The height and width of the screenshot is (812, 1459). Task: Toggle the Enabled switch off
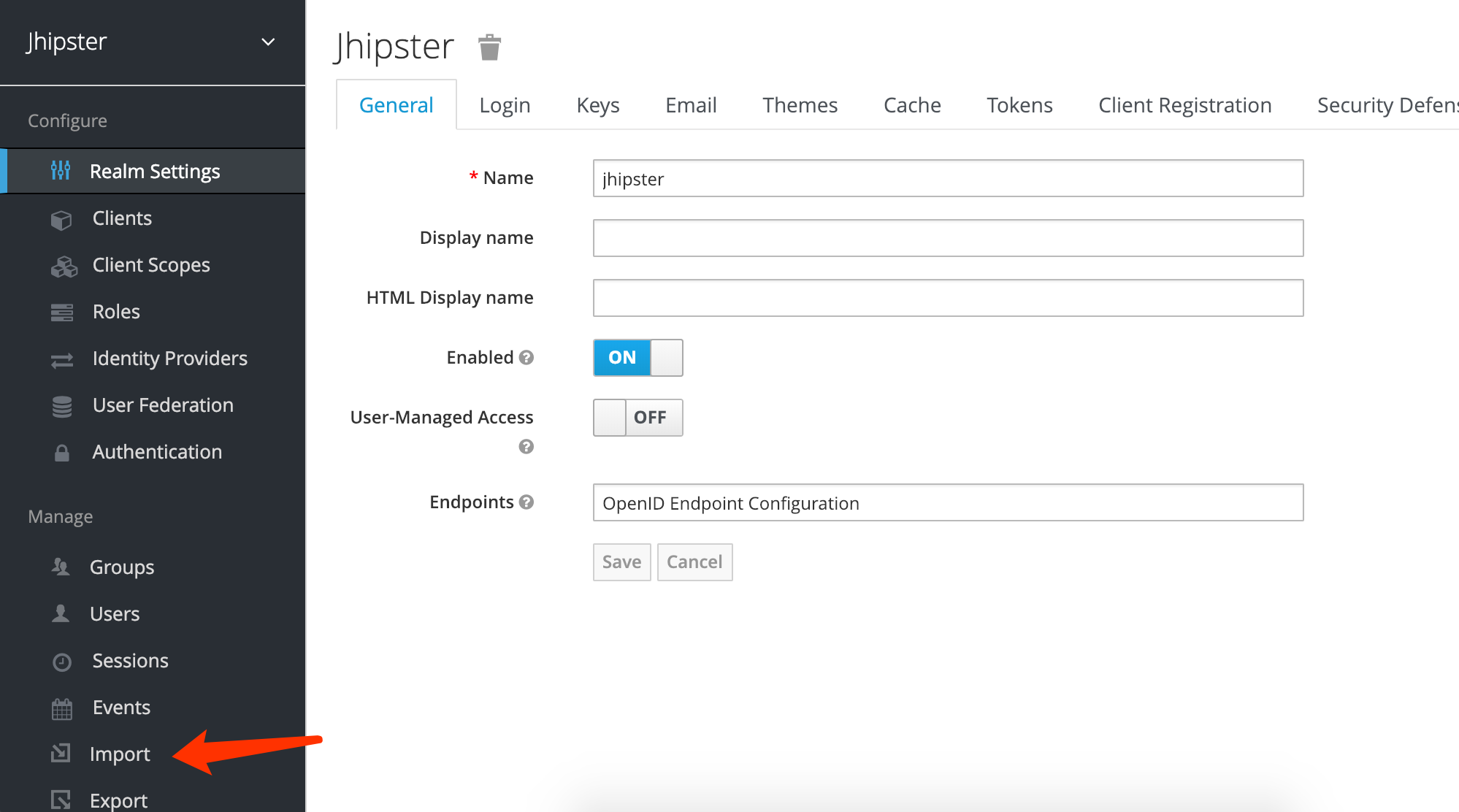click(x=637, y=357)
